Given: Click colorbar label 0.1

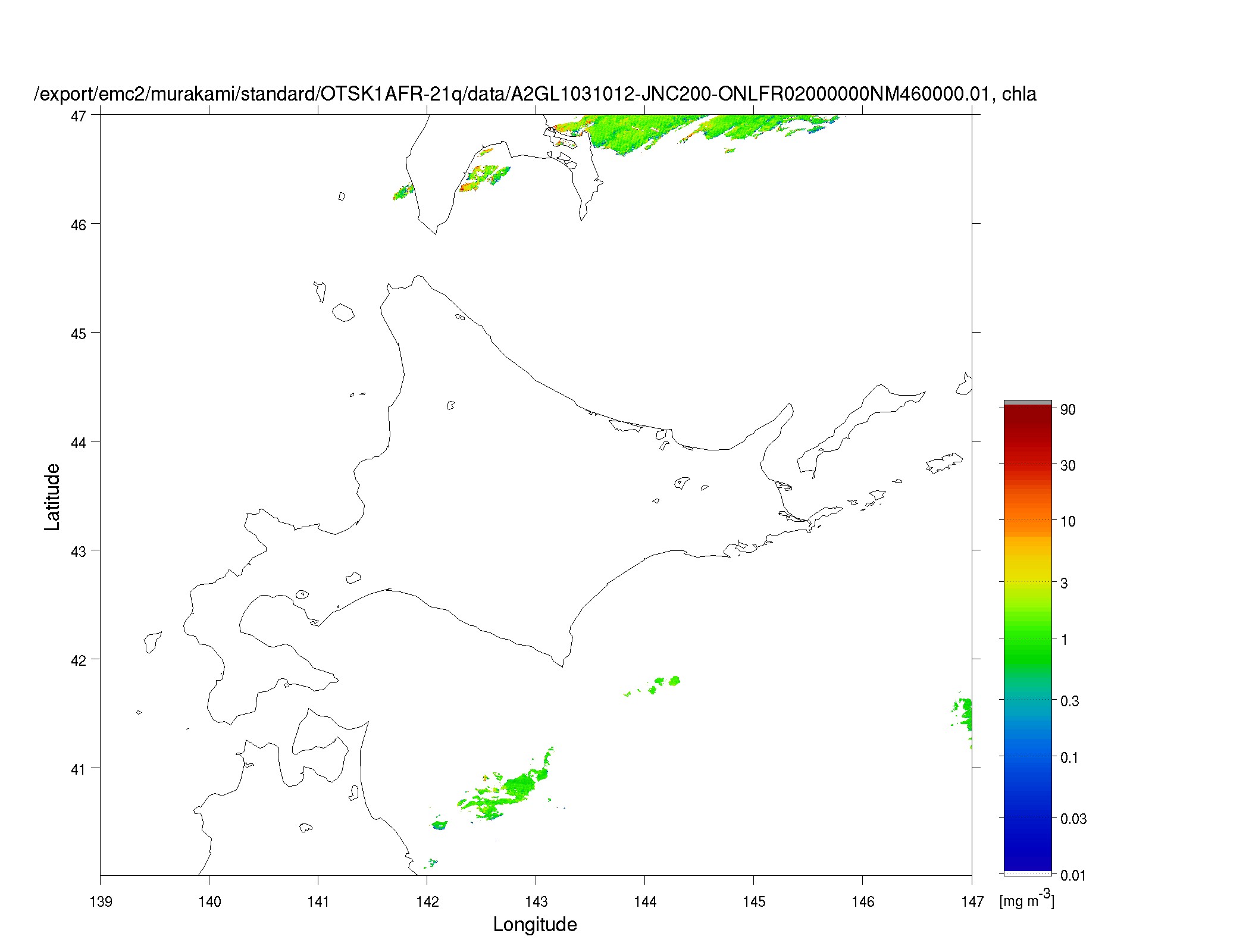Looking at the screenshot, I should (x=1069, y=757).
